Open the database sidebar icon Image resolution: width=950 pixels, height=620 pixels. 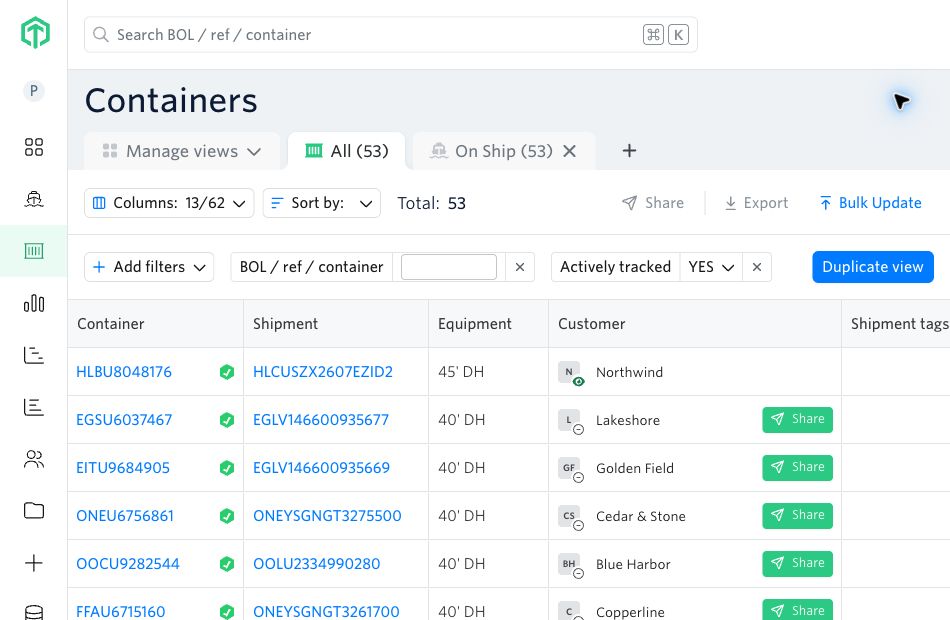(34, 612)
